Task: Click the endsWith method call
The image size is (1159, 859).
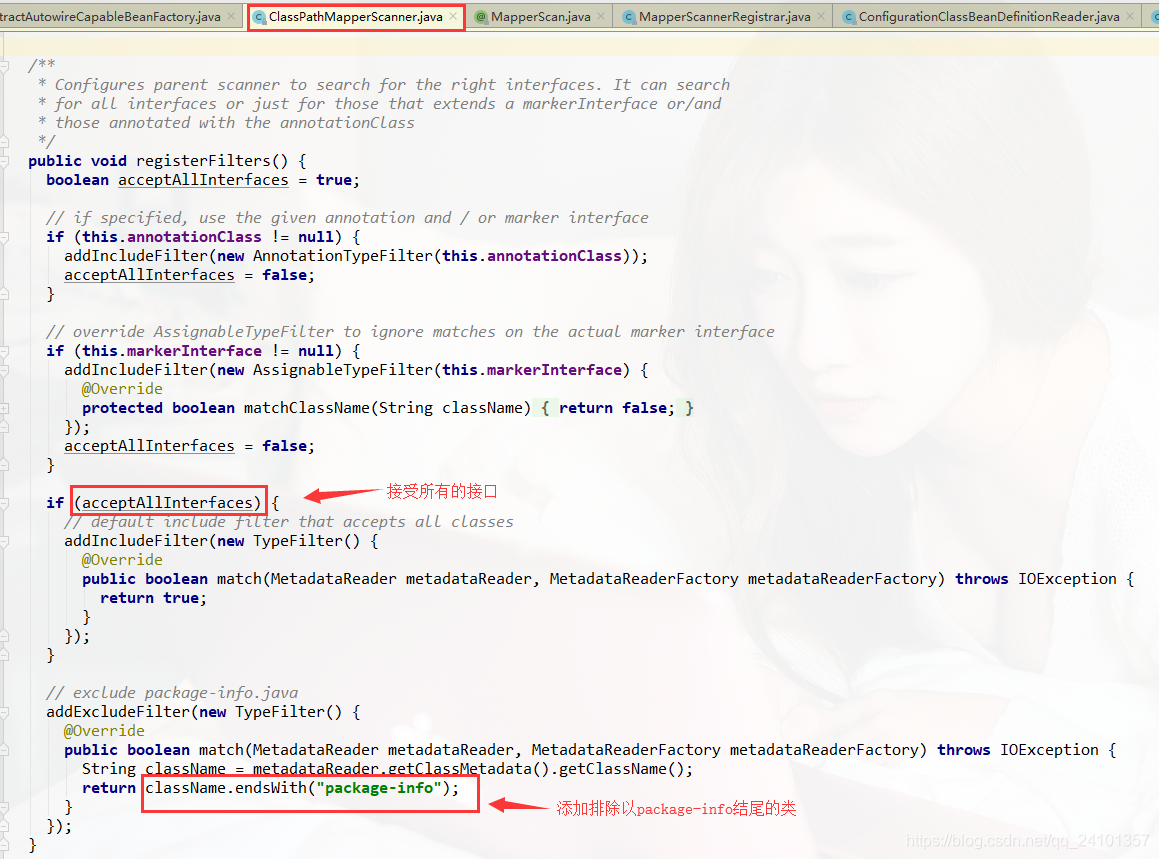Action: [271, 788]
